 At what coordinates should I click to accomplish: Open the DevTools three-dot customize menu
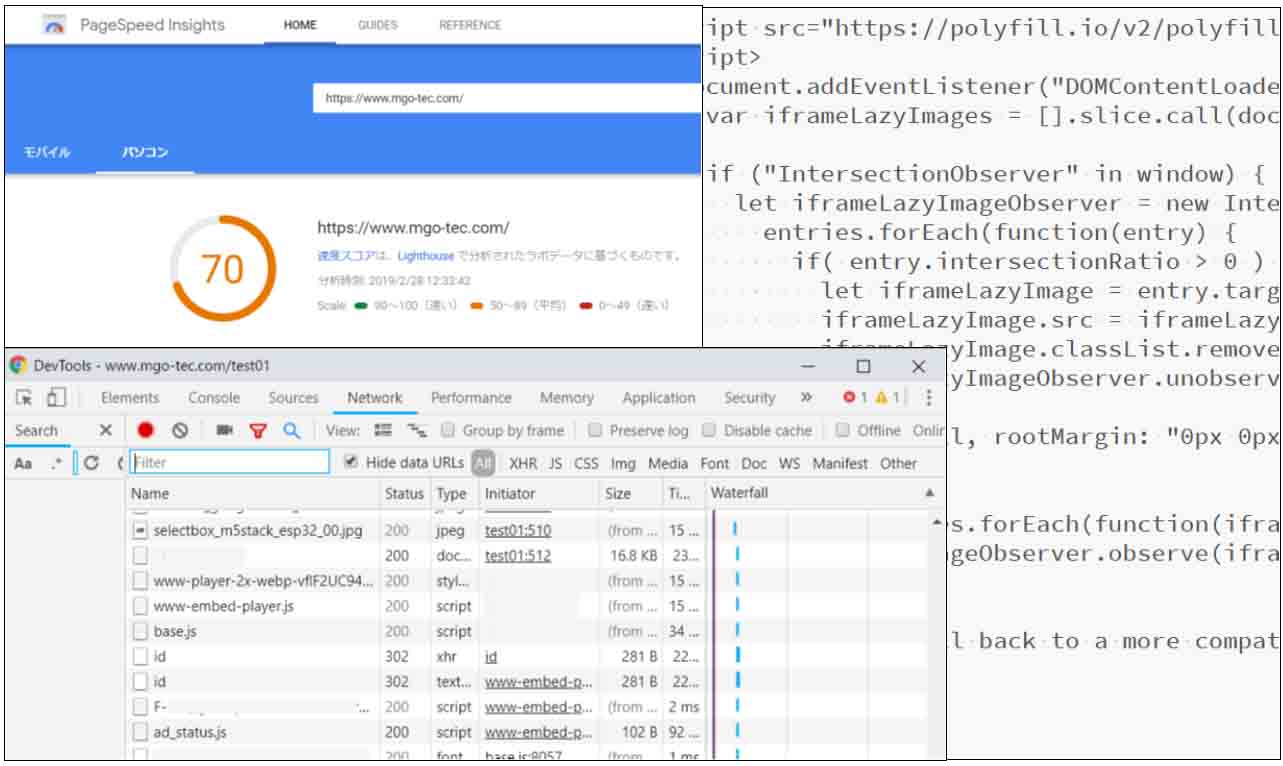[929, 398]
